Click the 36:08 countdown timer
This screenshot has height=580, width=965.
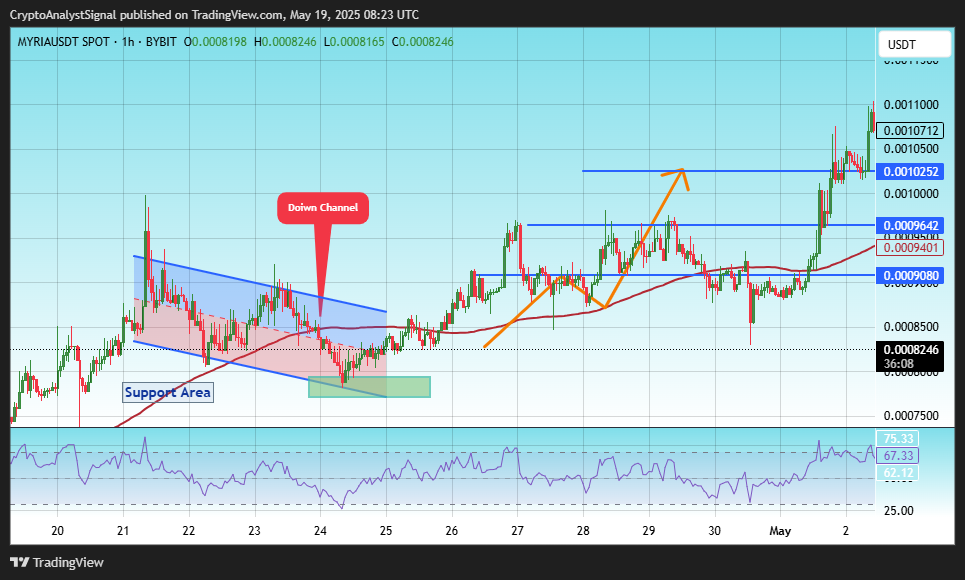[x=899, y=364]
